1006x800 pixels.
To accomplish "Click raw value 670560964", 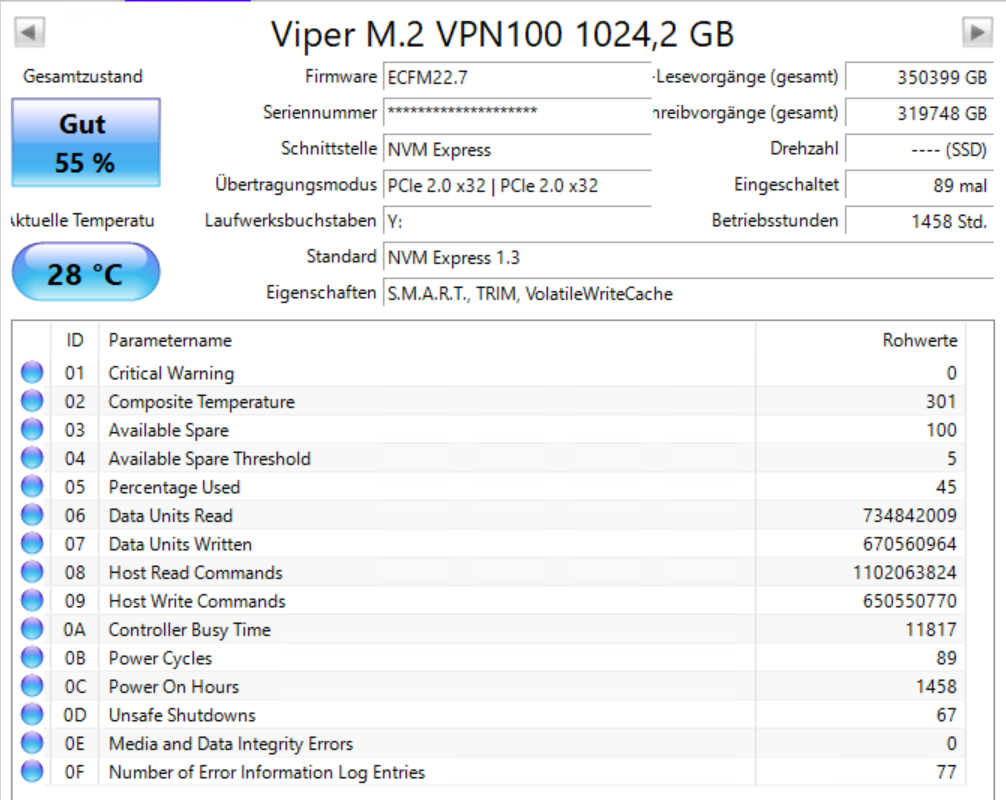I will 910,544.
